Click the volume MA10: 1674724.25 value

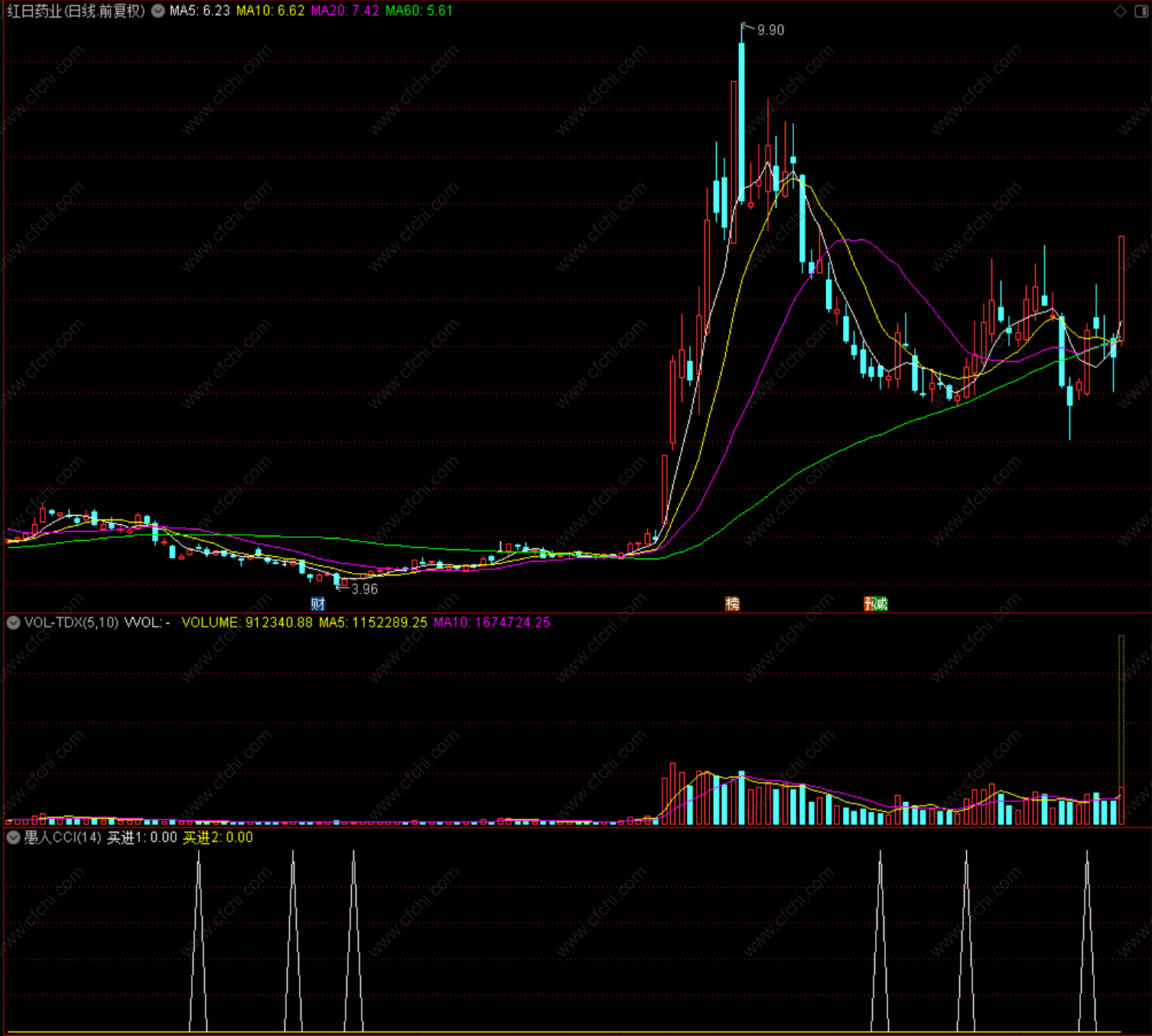tap(492, 622)
